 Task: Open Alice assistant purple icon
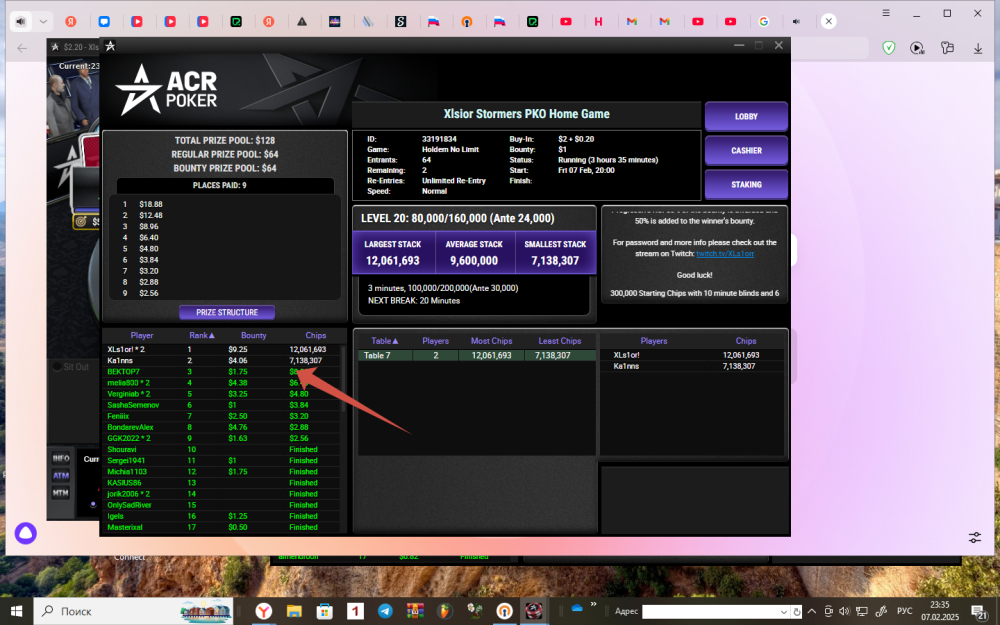tap(25, 534)
